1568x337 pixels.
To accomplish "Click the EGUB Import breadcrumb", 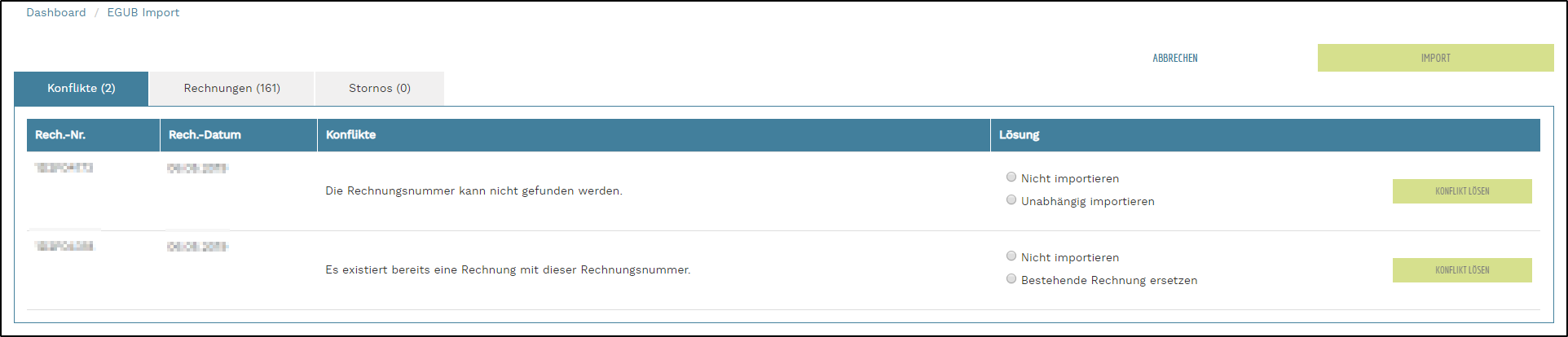I will click(x=143, y=13).
